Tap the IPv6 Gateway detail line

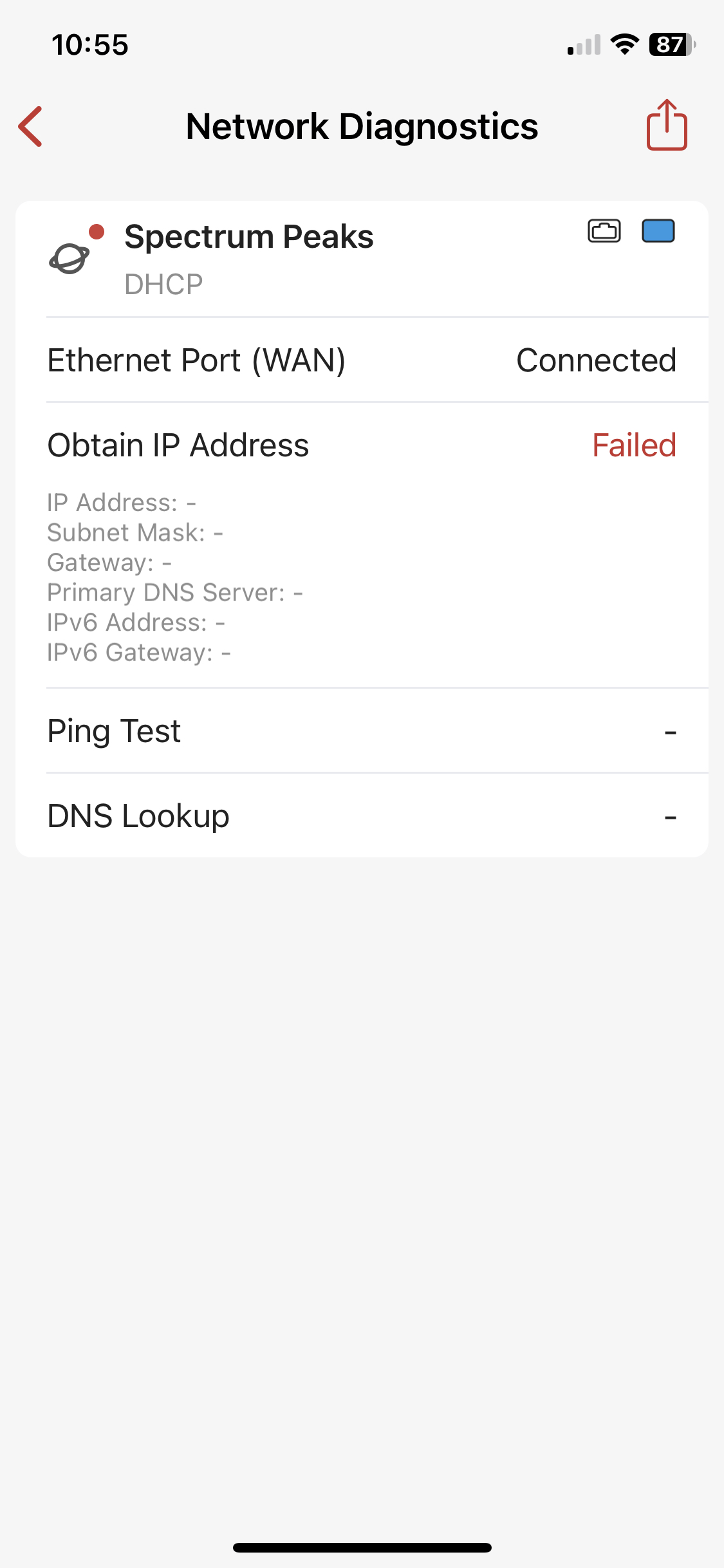click(x=138, y=652)
